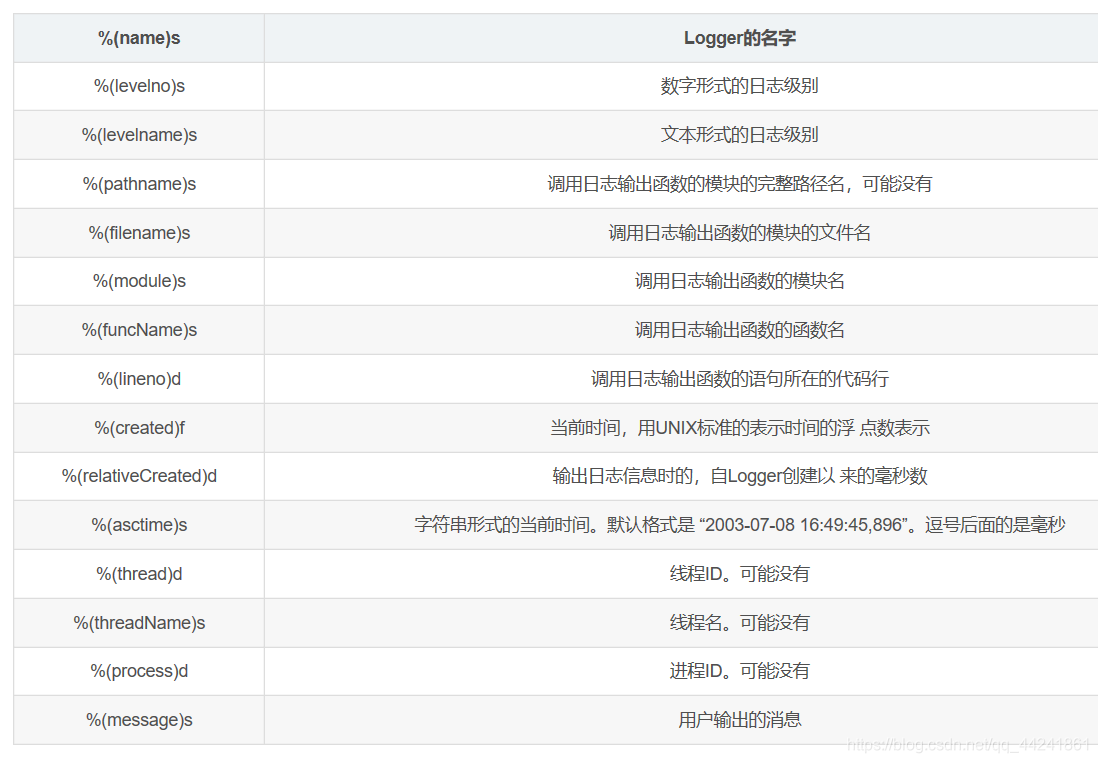Click the description with 2003-07-08 16:49:45,896
1098x763 pixels.
[x=739, y=525]
